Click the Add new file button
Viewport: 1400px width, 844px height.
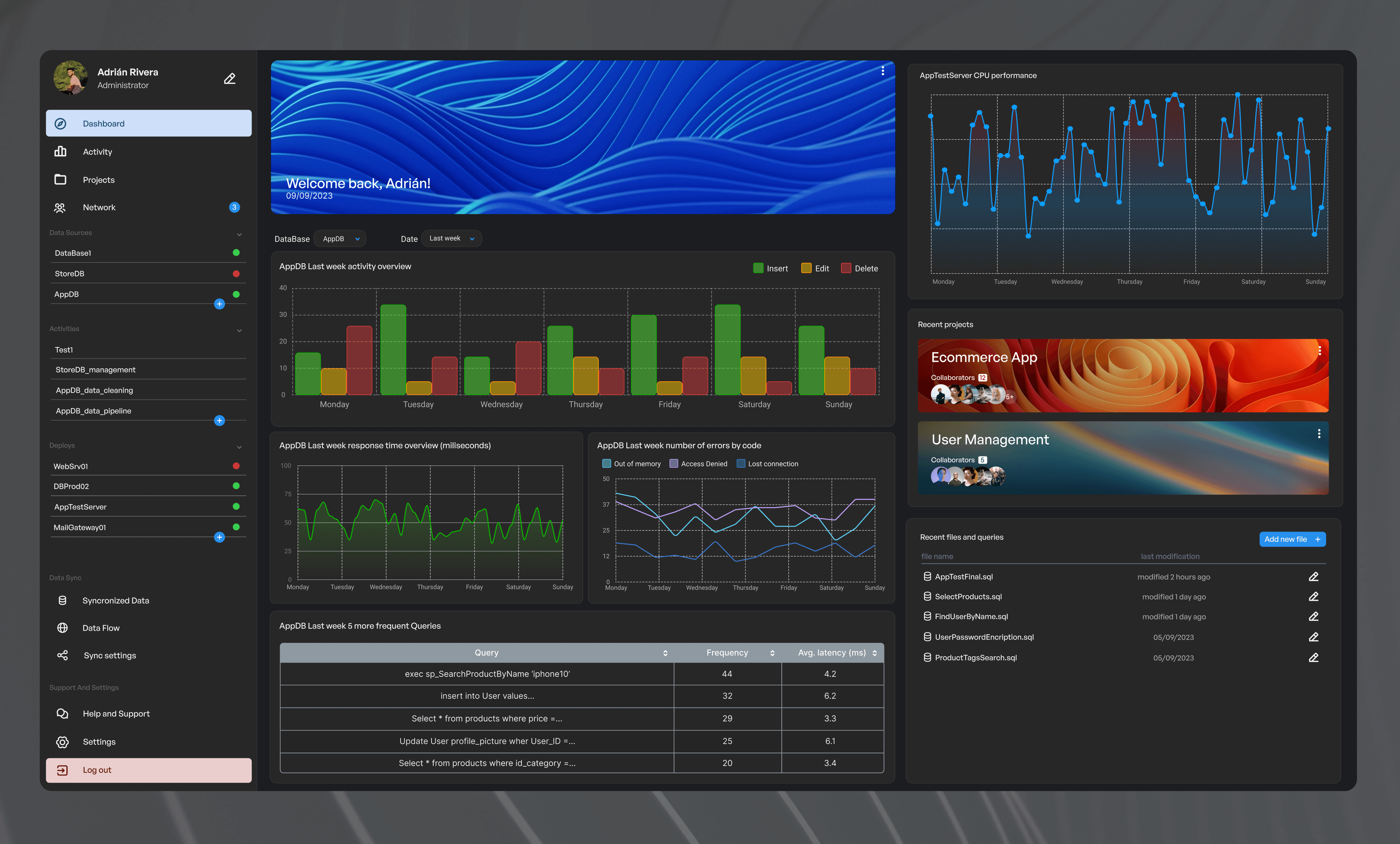1292,539
